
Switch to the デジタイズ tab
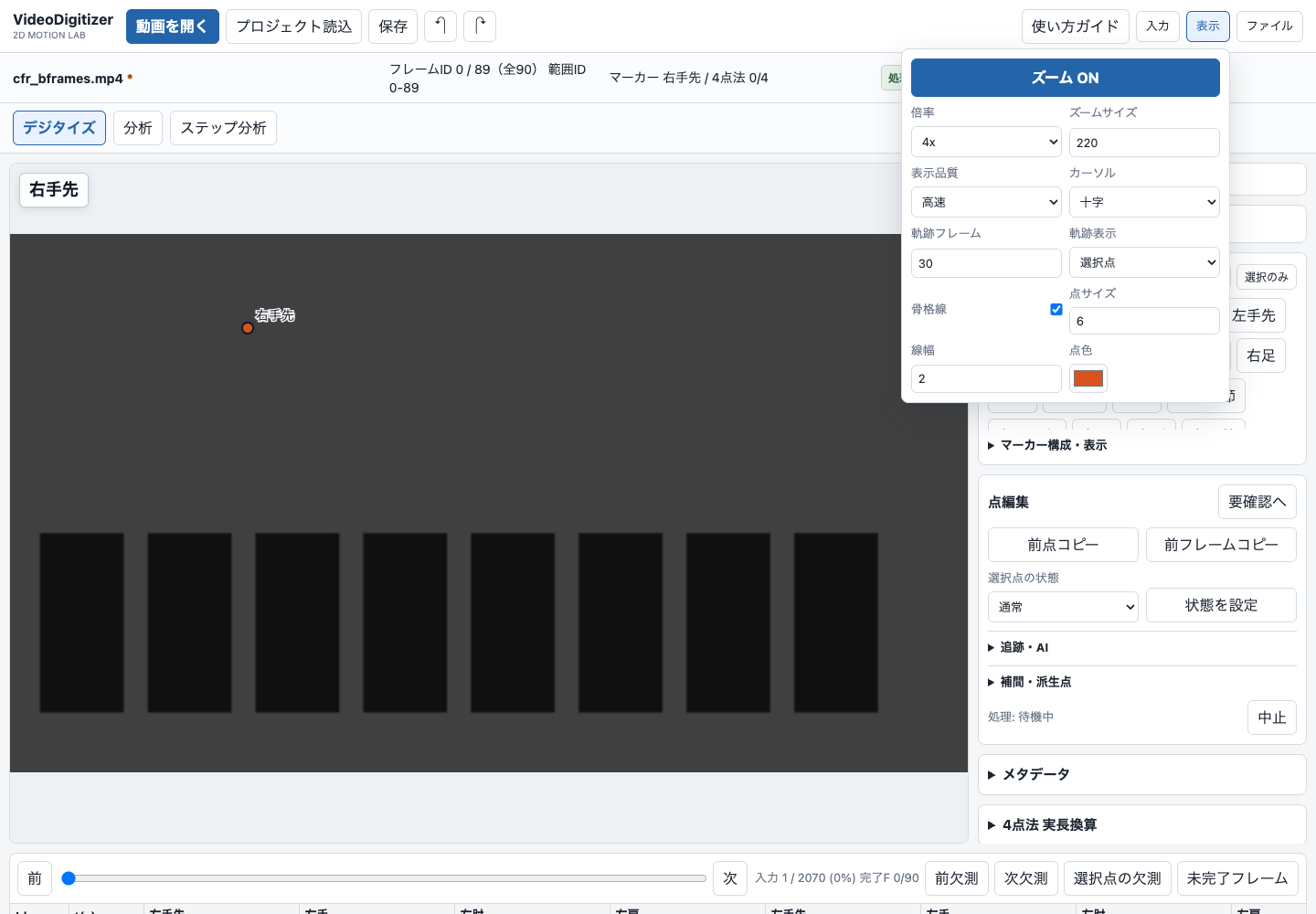point(59,128)
